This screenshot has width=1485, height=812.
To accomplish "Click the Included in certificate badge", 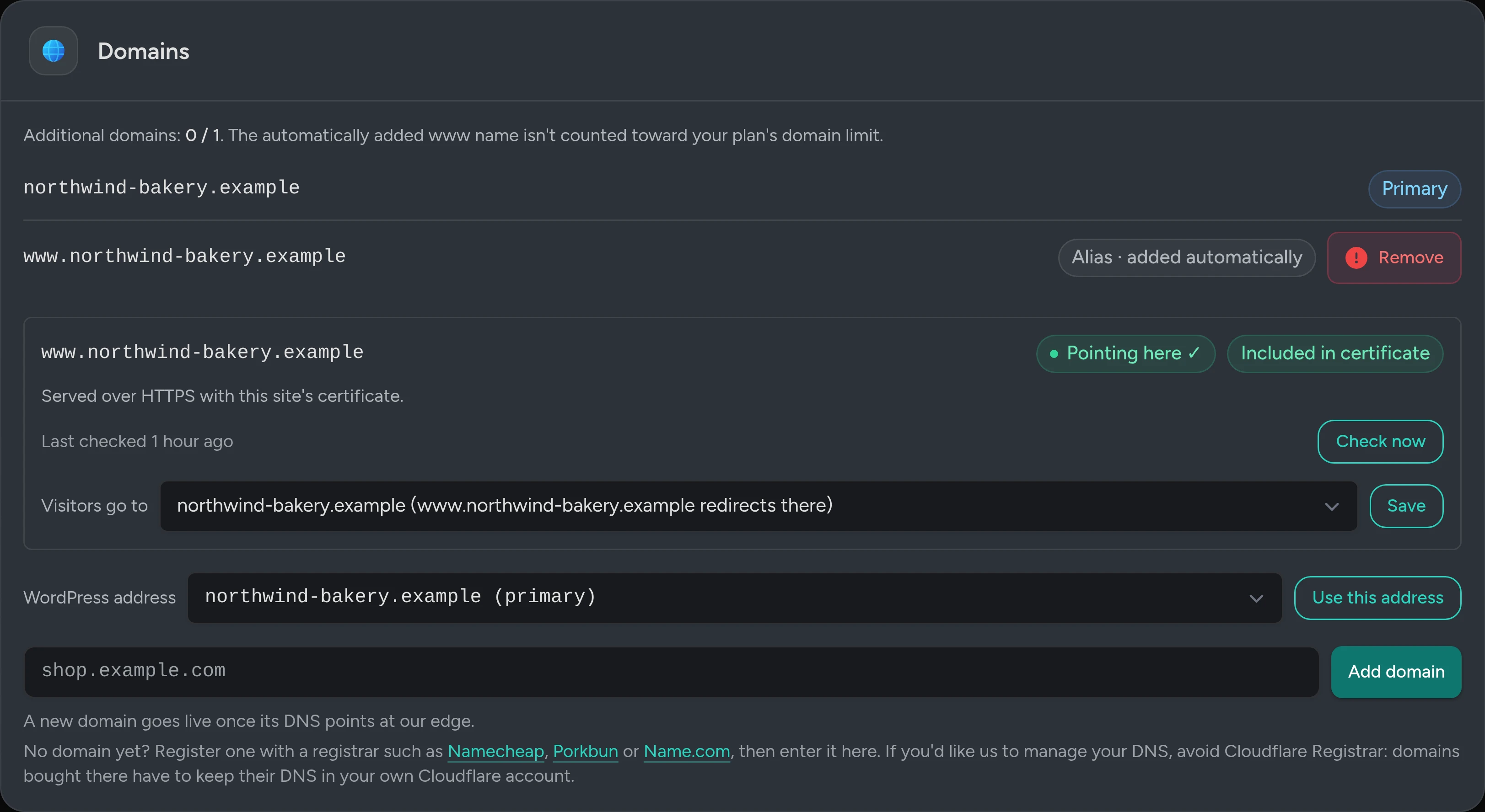I will point(1334,354).
